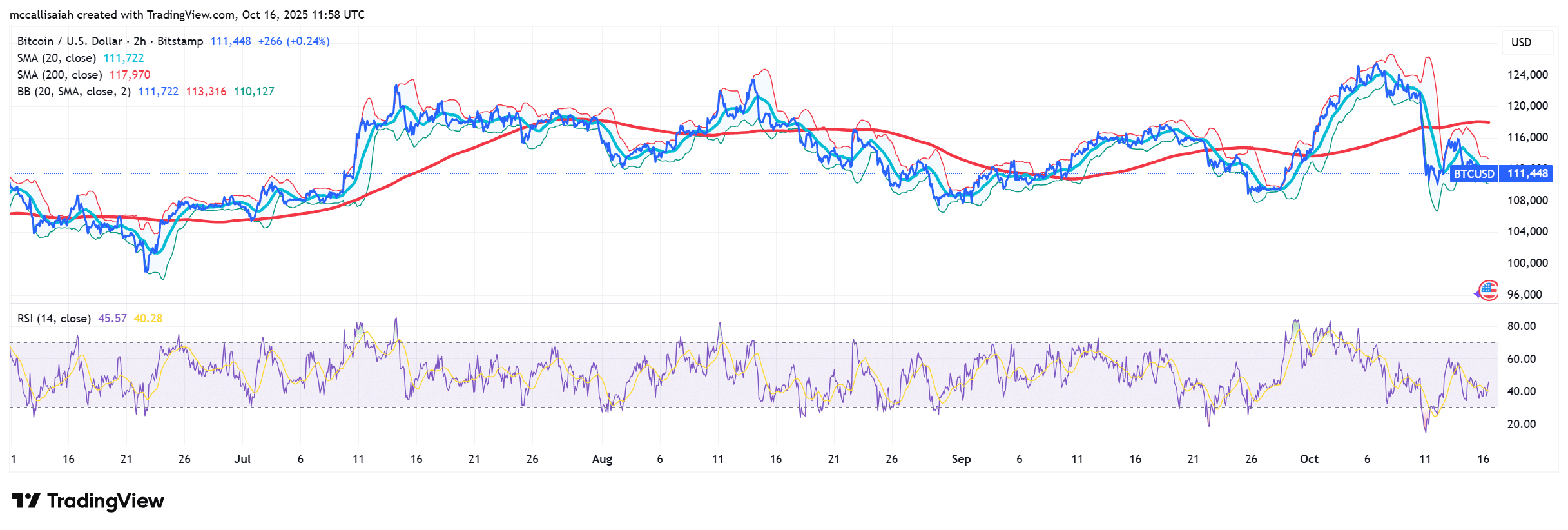1568x530 pixels.
Task: Click the Jul label on time axis
Action: 242,459
